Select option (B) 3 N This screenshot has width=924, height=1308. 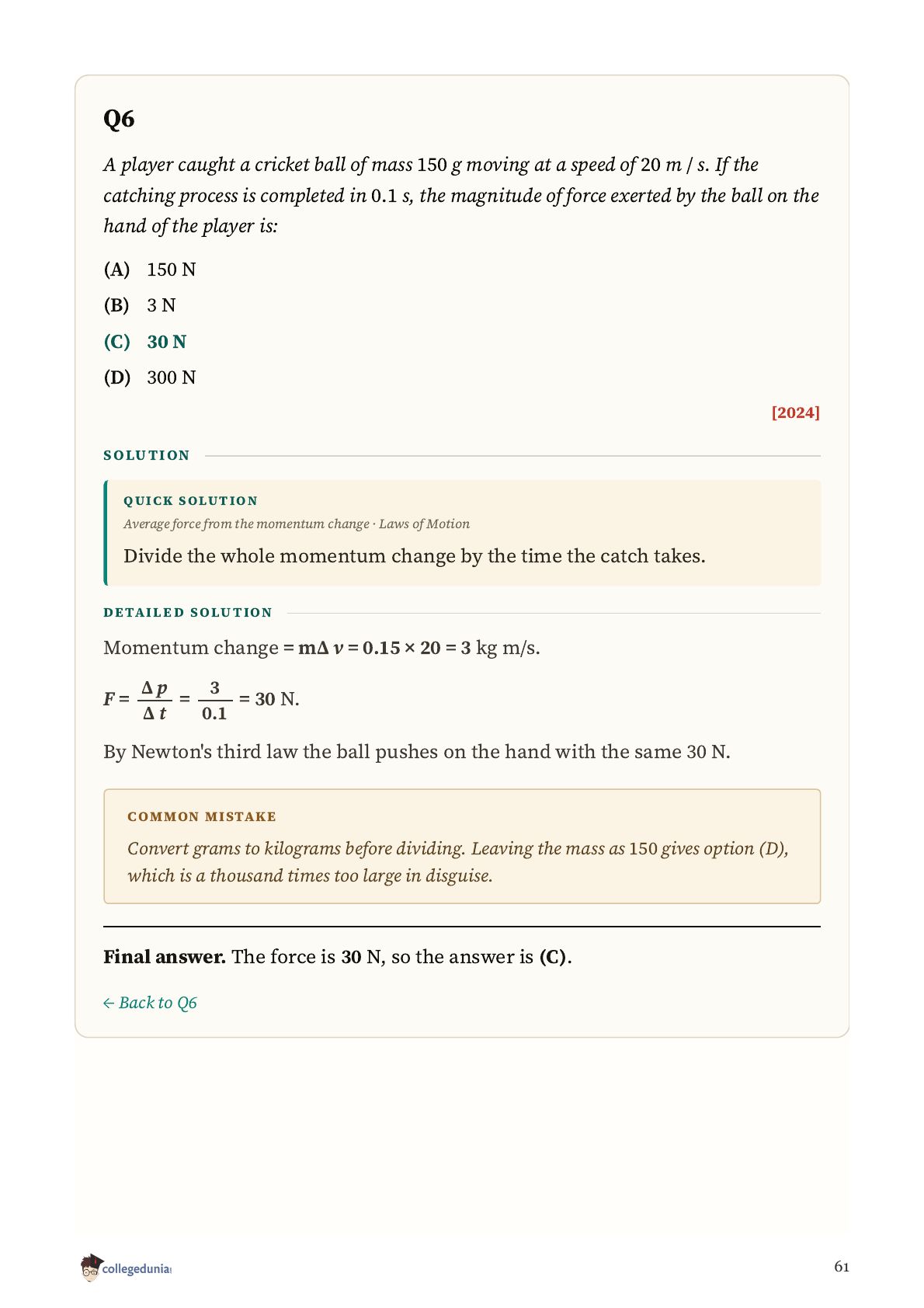point(140,305)
